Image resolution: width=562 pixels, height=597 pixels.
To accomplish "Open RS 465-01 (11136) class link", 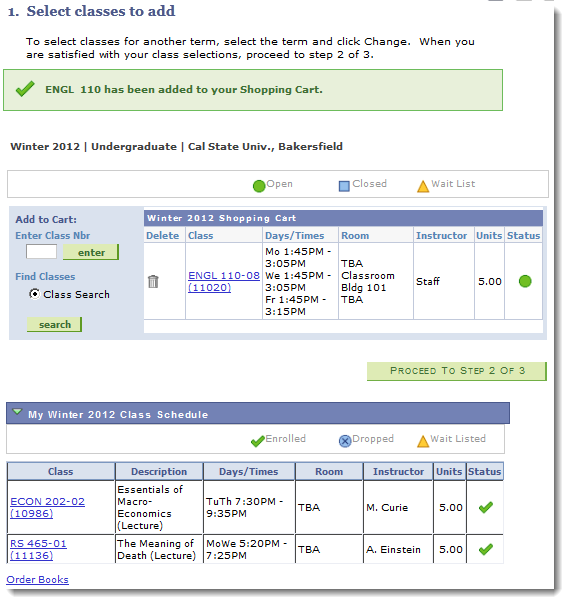I will click(38, 549).
